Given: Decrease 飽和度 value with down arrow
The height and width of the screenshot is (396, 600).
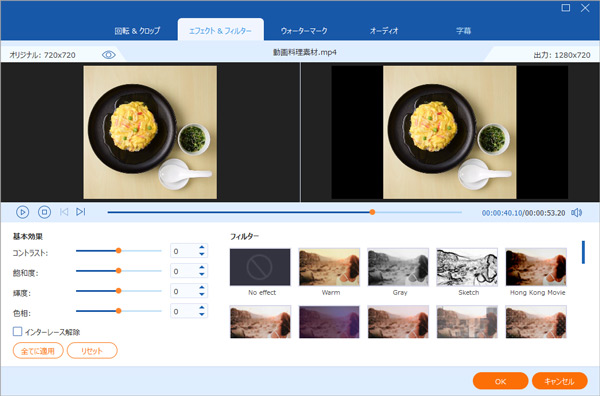Looking at the screenshot, I should (x=202, y=274).
